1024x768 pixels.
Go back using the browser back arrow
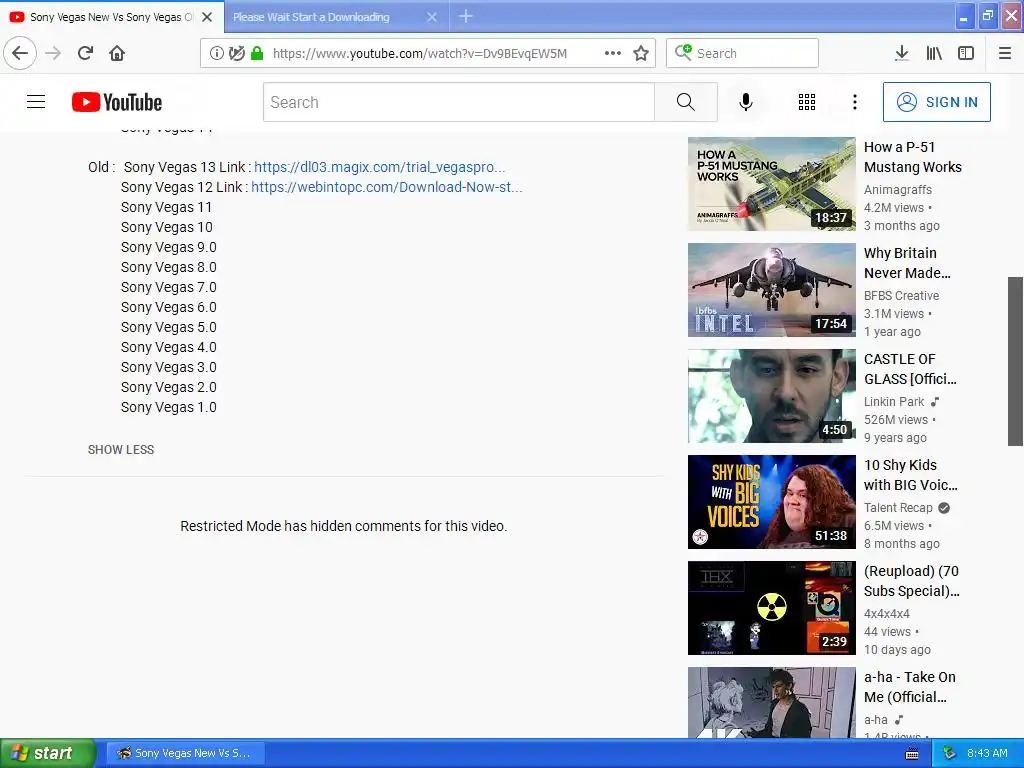click(20, 53)
